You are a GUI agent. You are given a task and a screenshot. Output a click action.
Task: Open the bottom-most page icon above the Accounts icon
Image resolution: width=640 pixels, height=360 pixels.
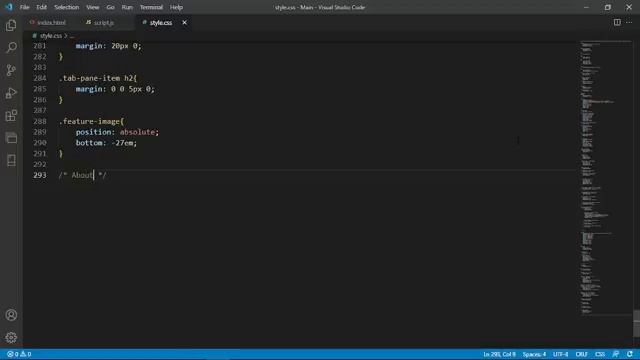[x=11, y=160]
